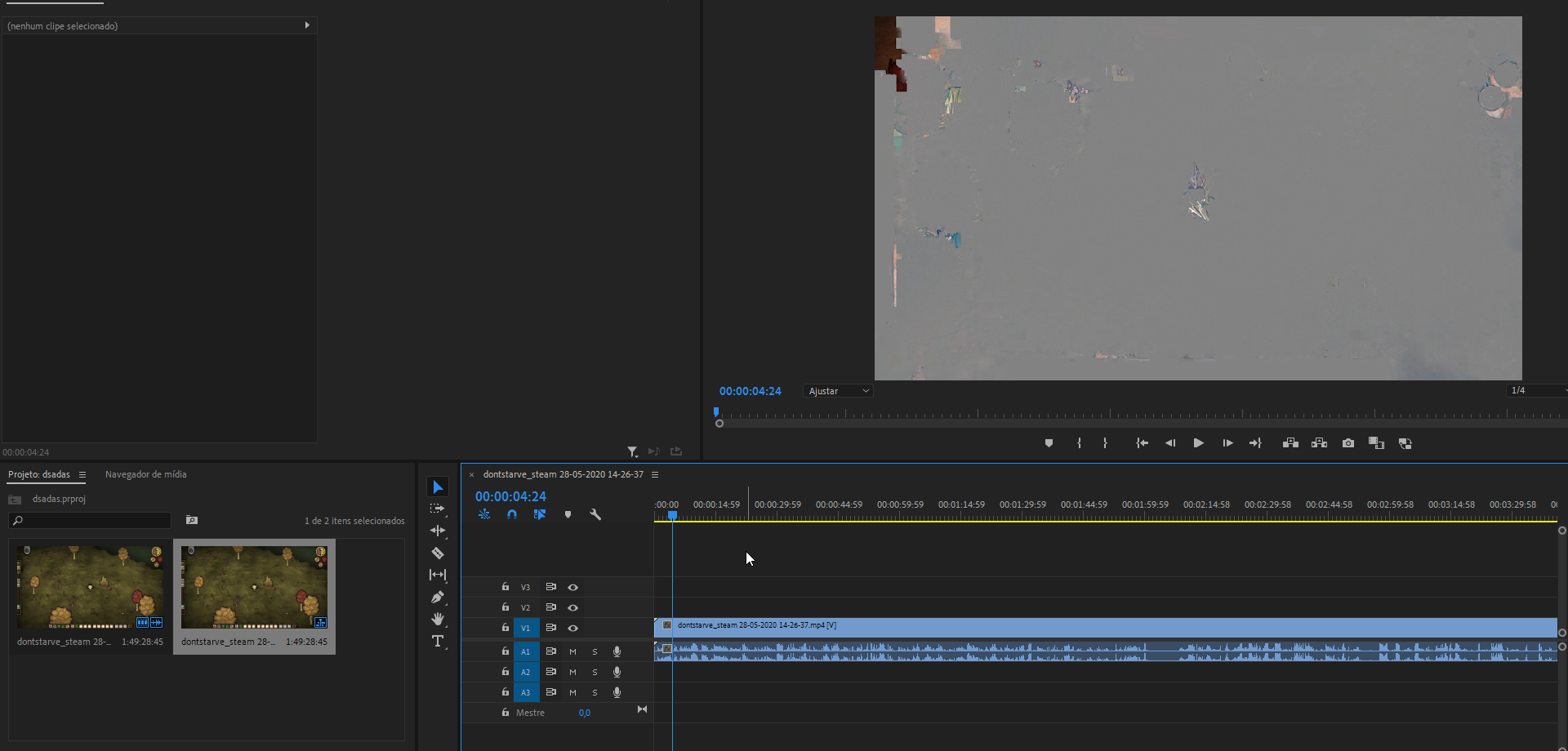This screenshot has height=751, width=1568.
Task: Mute the A1 audio track
Action: click(x=572, y=651)
